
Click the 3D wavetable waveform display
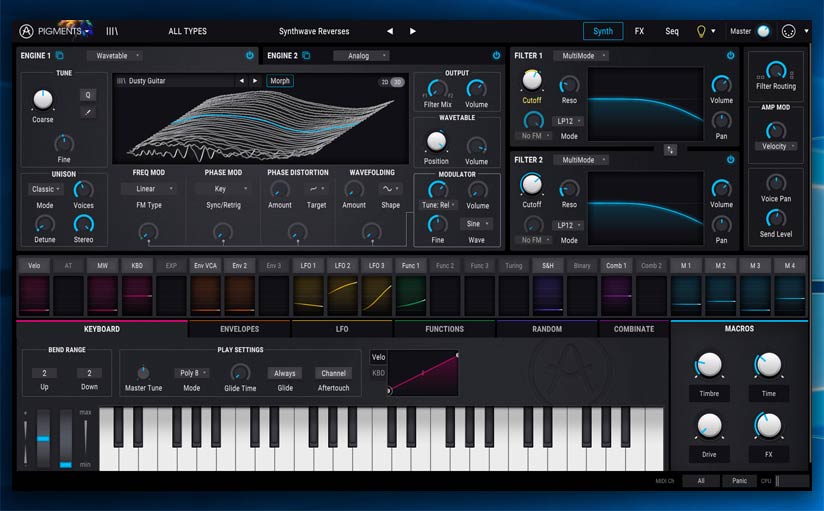tap(261, 126)
